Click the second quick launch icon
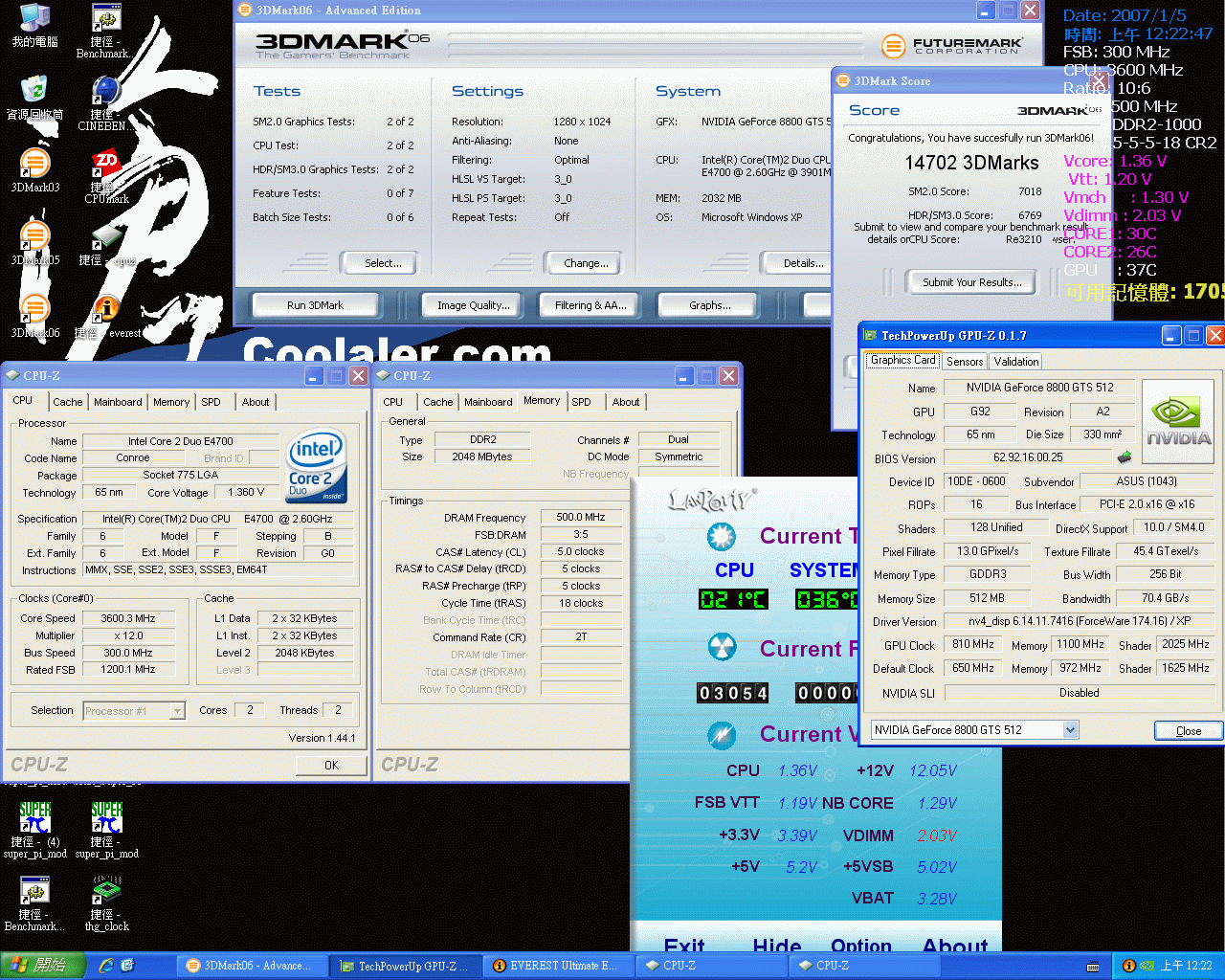This screenshot has height=980, width=1225. pyautogui.click(x=127, y=966)
